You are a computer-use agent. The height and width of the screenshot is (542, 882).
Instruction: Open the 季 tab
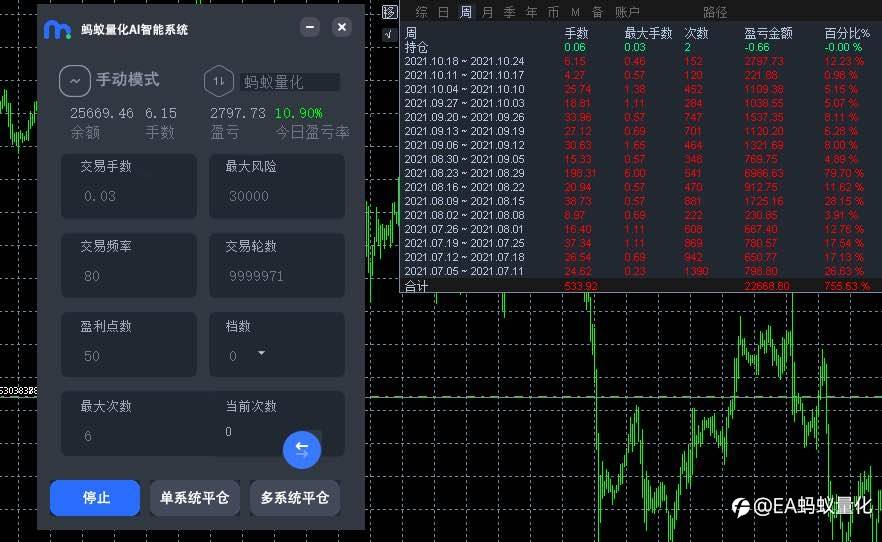(509, 12)
